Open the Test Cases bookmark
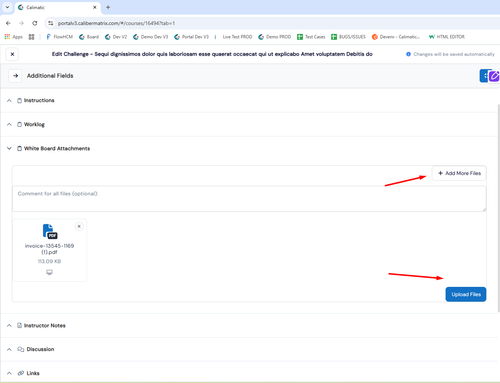500x383 pixels. (311, 37)
